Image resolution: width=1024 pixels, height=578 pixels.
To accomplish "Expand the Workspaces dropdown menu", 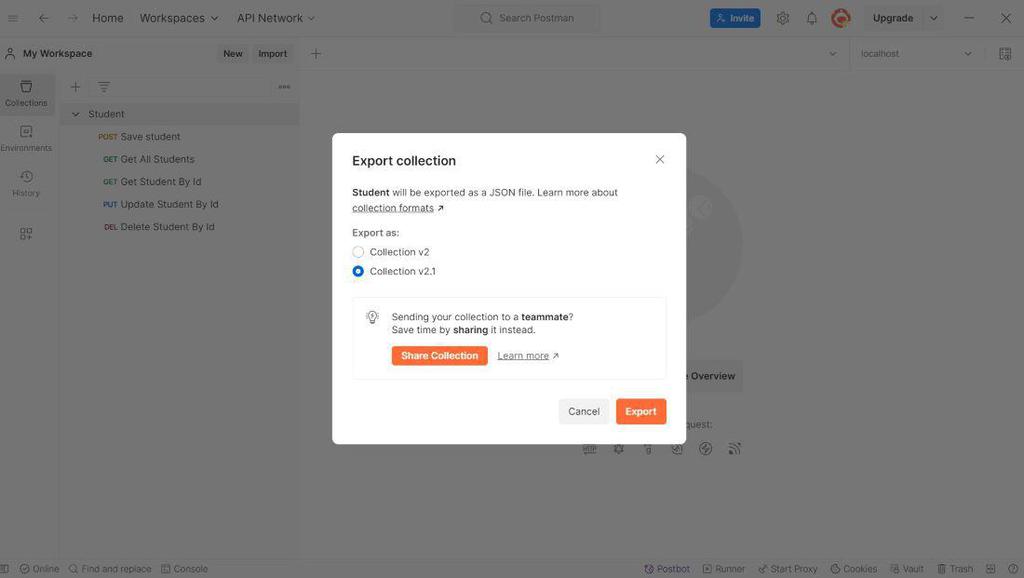I will pos(179,18).
